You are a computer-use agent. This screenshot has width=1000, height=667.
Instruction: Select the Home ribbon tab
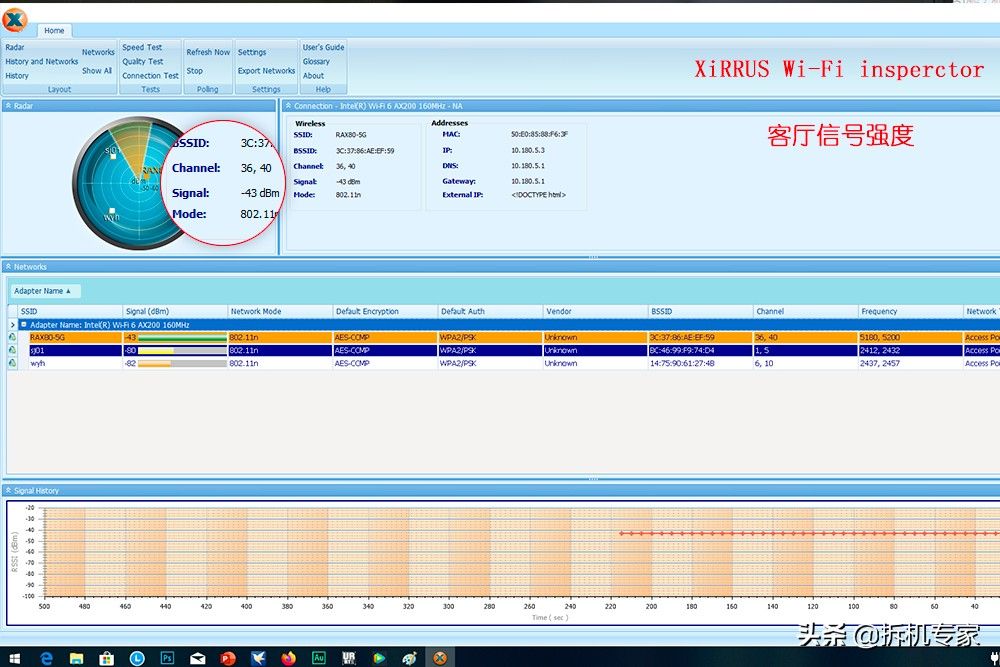54,31
